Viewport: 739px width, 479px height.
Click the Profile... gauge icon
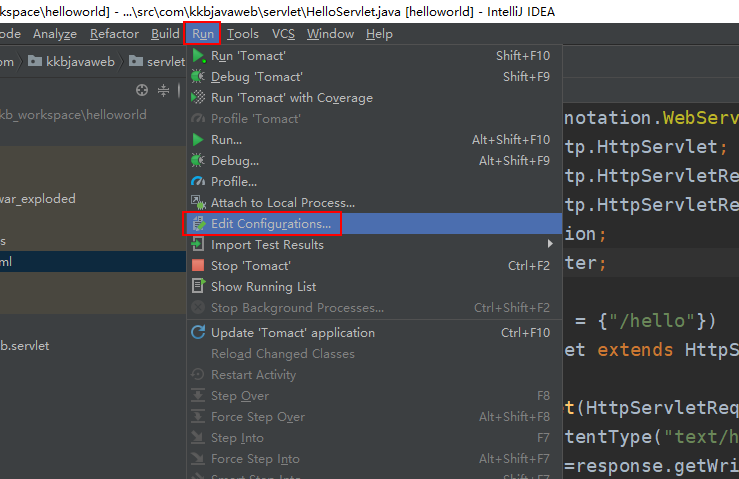tap(198, 182)
